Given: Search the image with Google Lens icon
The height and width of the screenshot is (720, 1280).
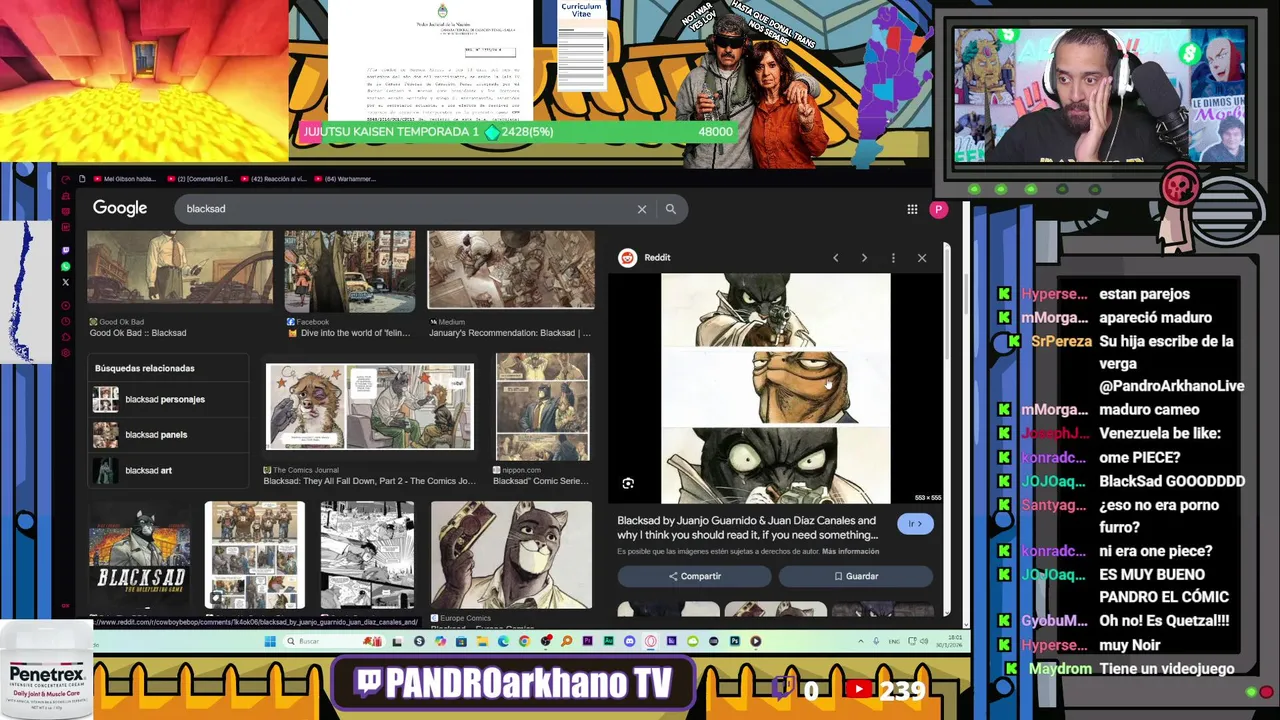Looking at the screenshot, I should [628, 483].
